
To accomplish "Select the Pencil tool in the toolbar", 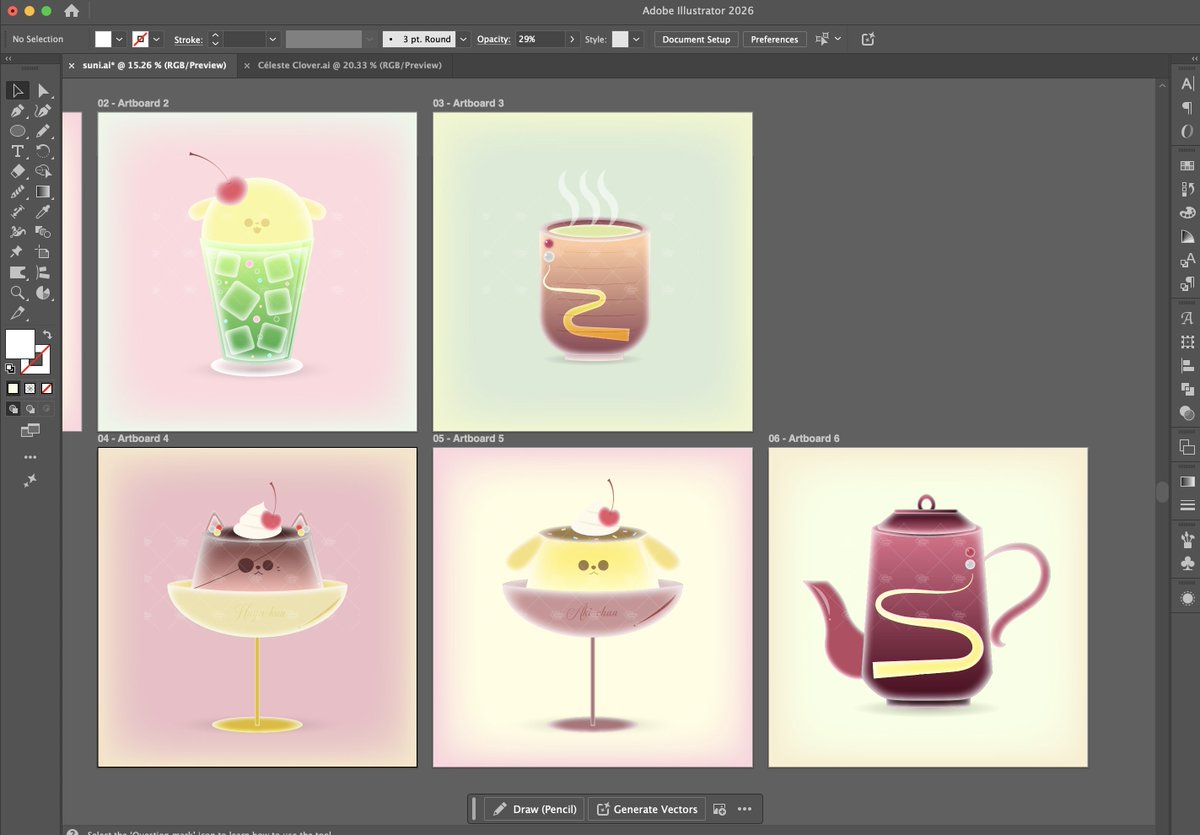I will [43, 131].
